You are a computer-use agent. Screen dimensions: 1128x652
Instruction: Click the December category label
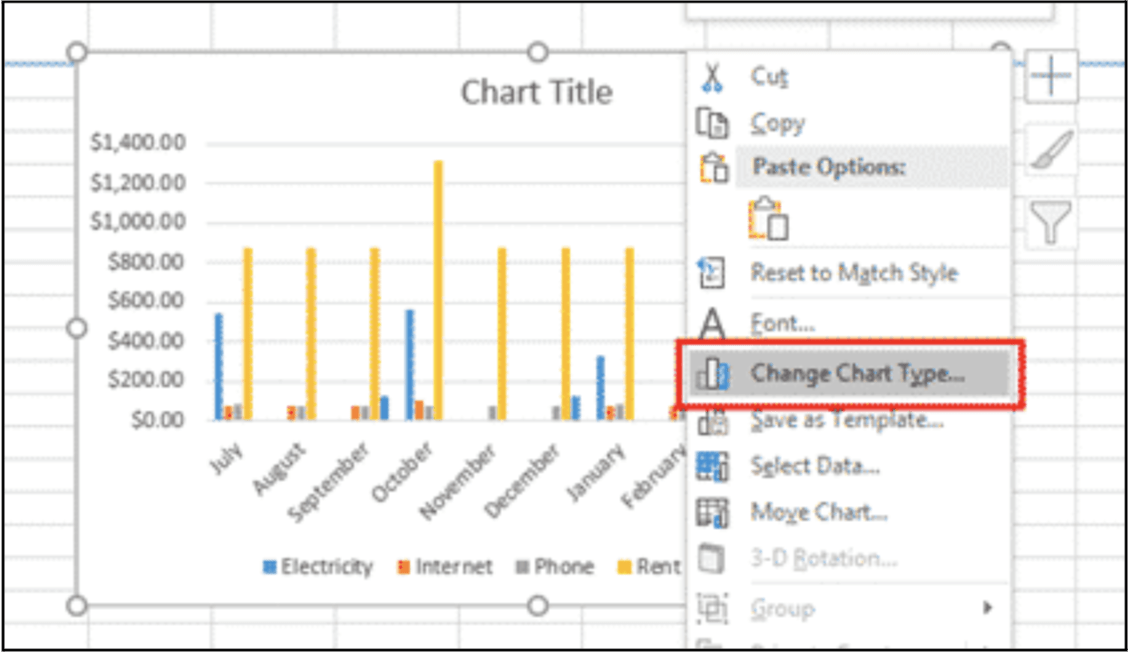522,481
